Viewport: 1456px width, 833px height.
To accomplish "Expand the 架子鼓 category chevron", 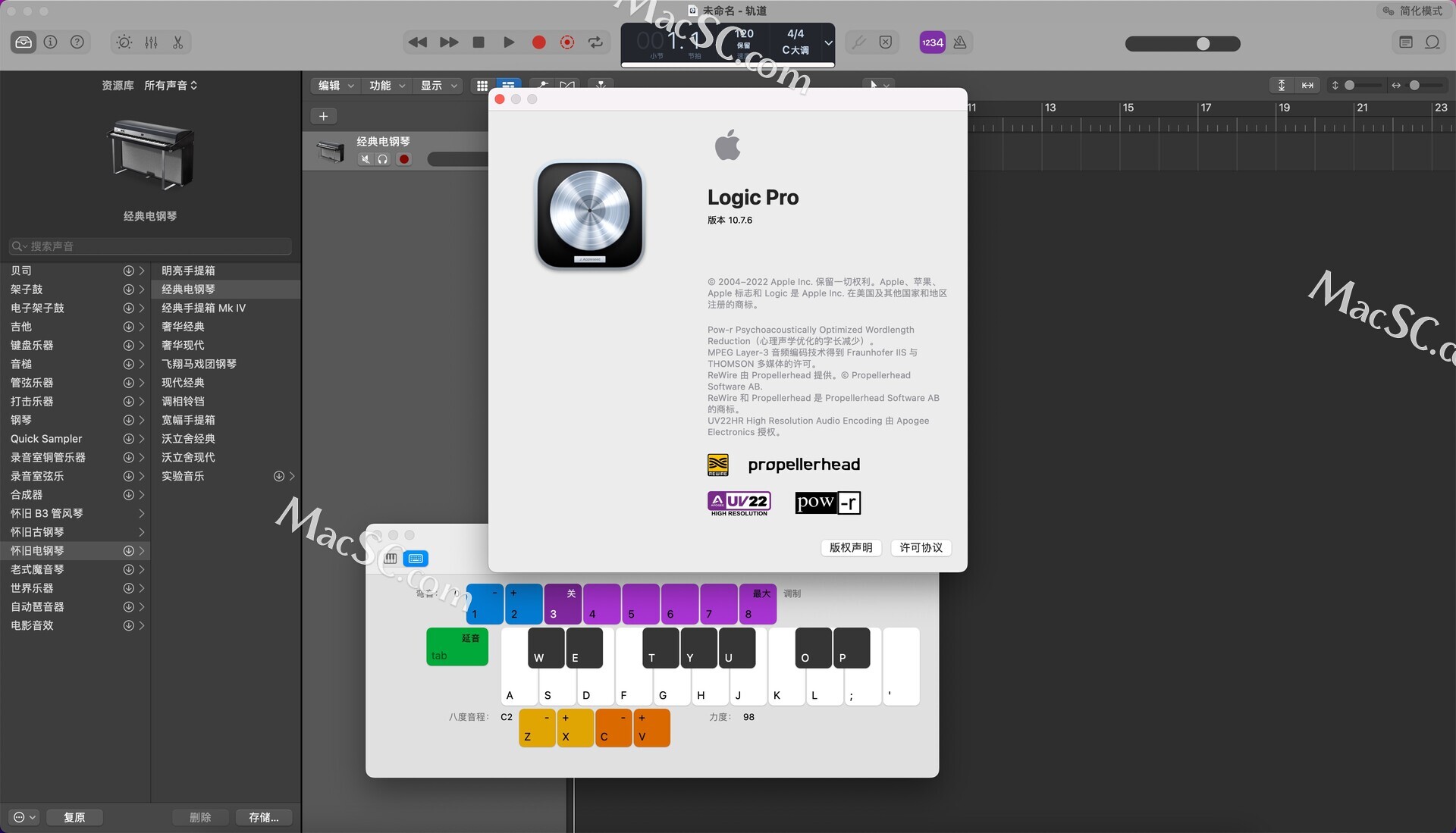I will (x=142, y=290).
